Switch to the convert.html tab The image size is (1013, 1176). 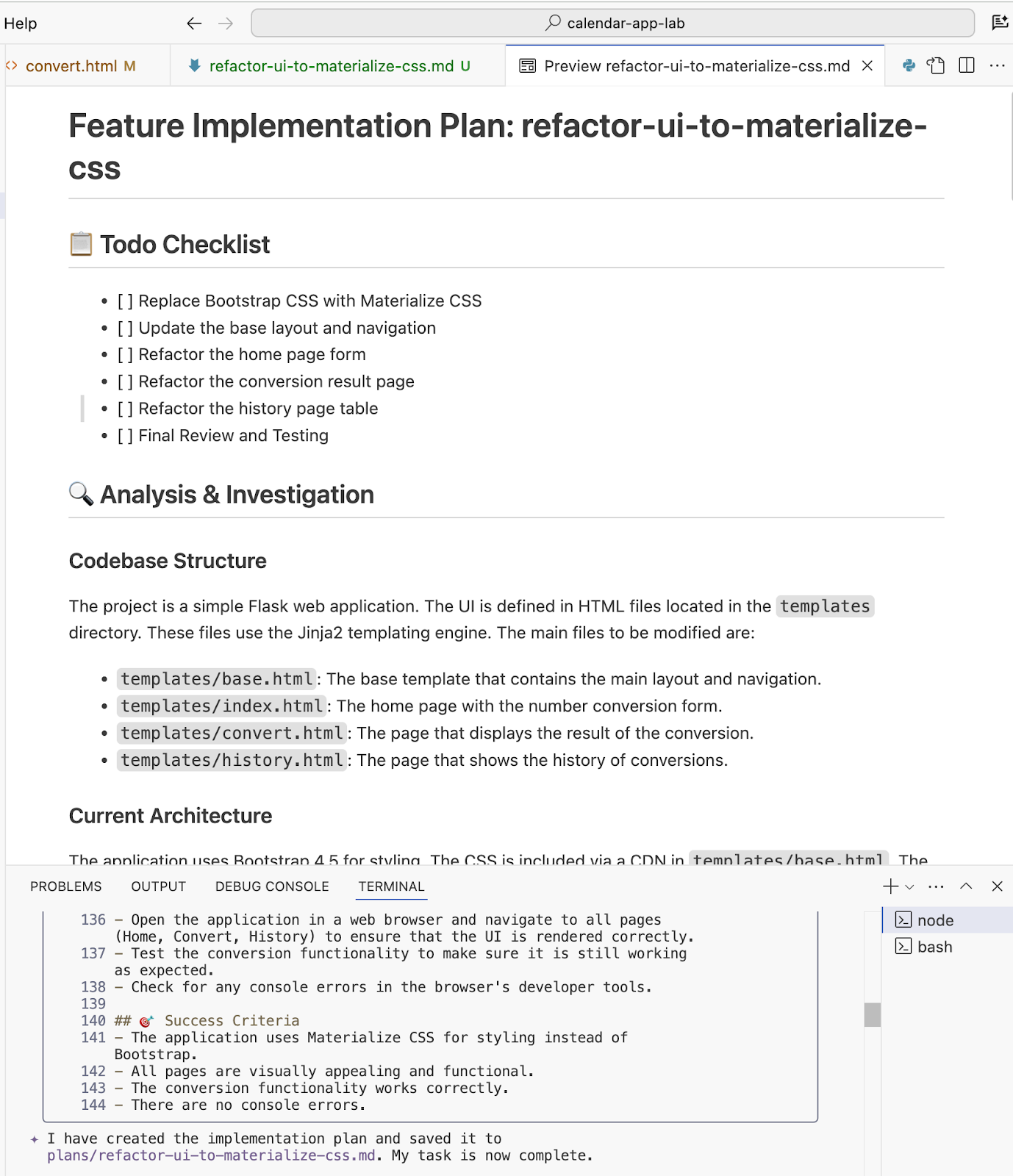click(x=71, y=66)
